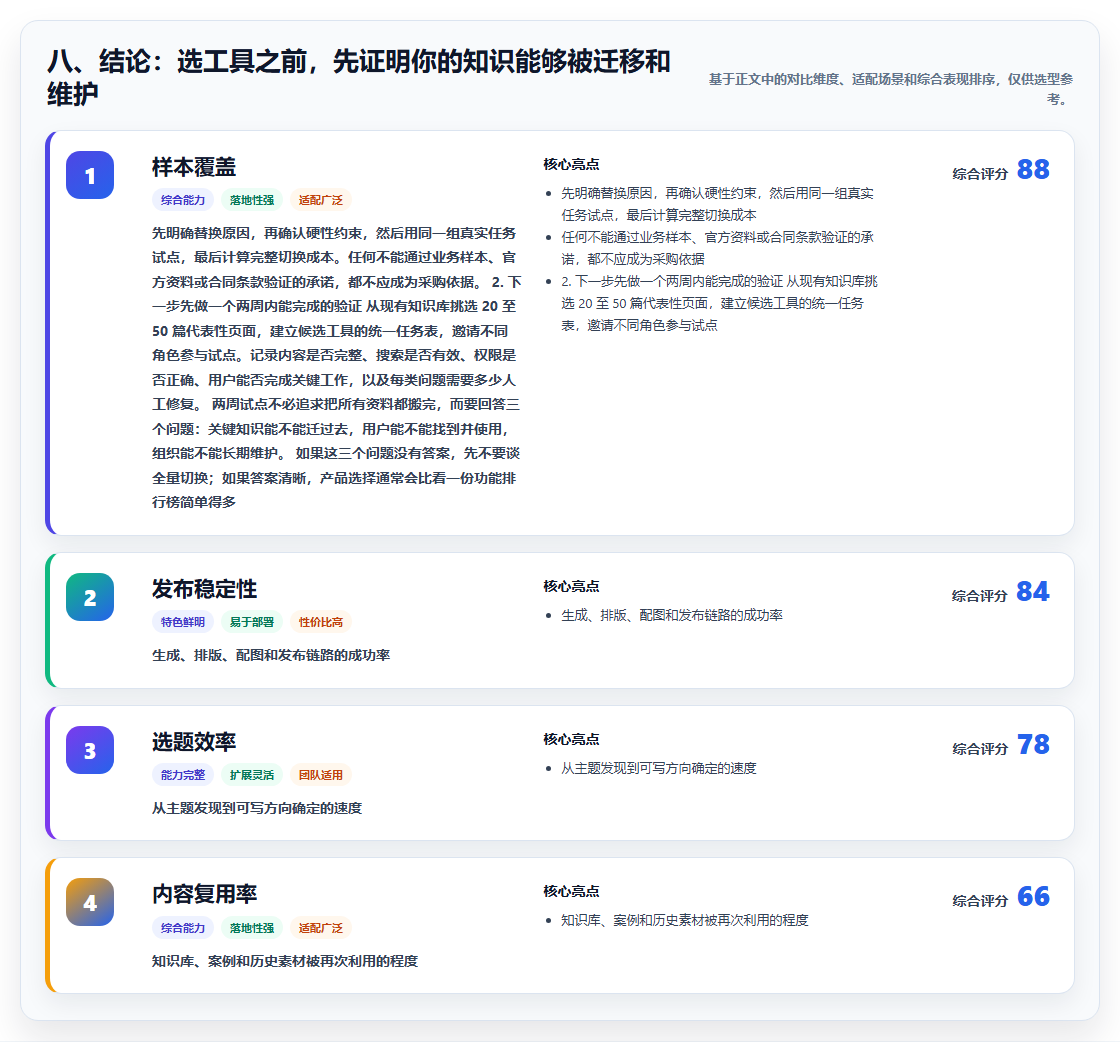
Task: Click the 性价比高 tag
Action: click(x=321, y=622)
